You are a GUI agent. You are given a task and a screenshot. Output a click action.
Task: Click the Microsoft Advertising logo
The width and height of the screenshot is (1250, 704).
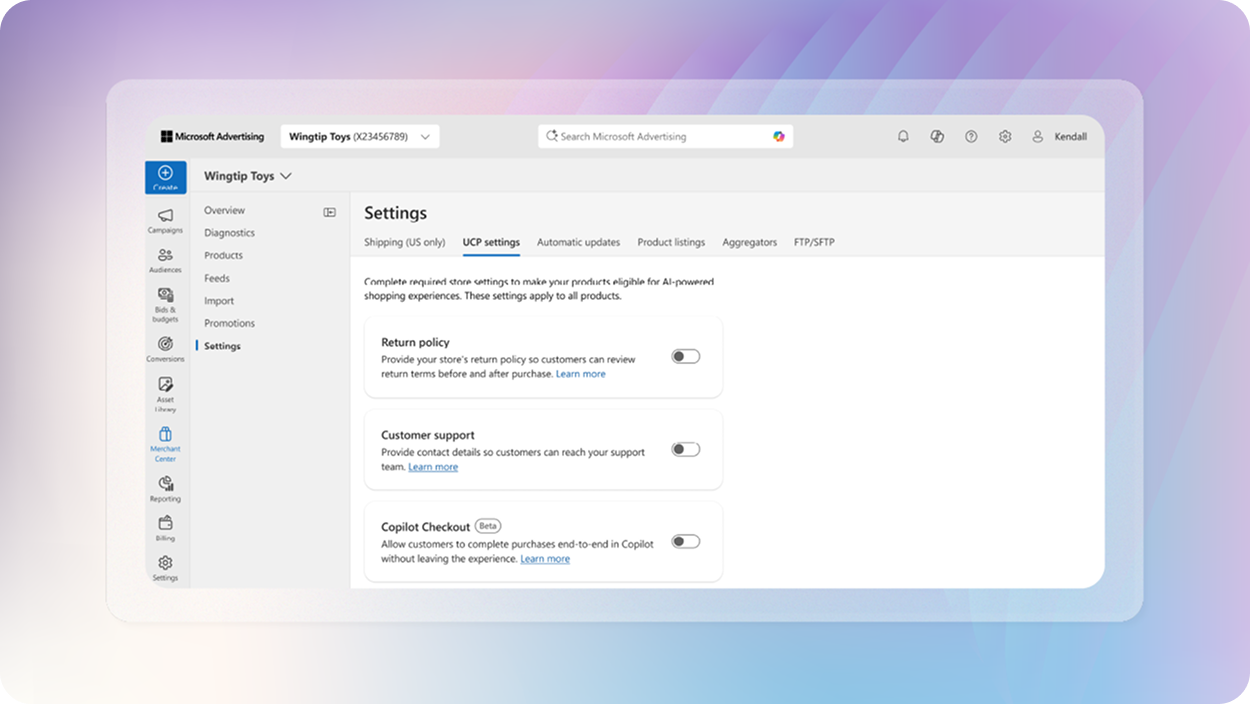point(212,136)
